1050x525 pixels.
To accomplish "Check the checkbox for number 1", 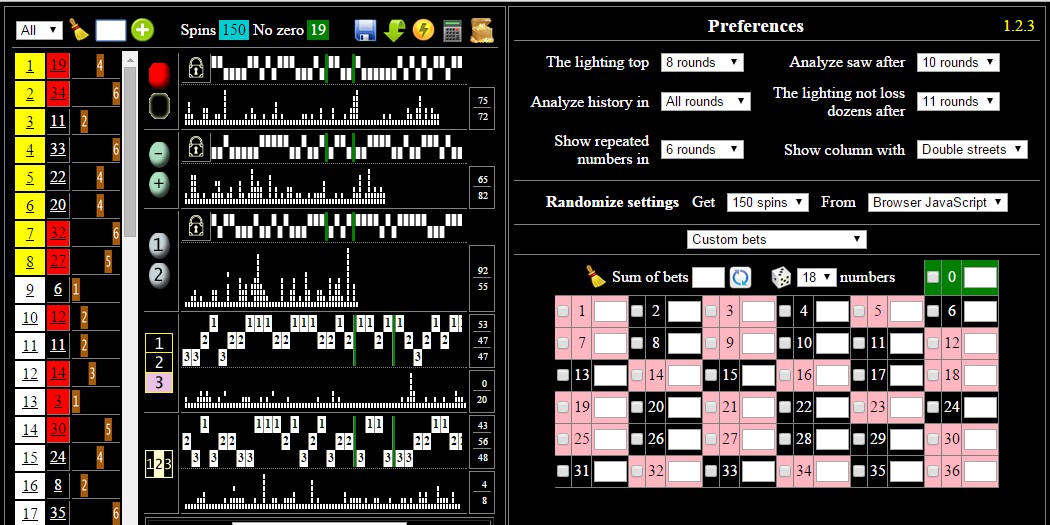I will pos(563,311).
